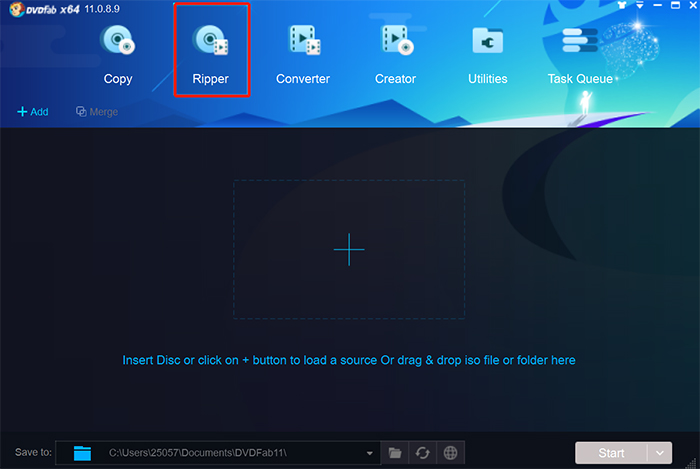Open the Copy module
Image resolution: width=700 pixels, height=469 pixels.
[118, 54]
